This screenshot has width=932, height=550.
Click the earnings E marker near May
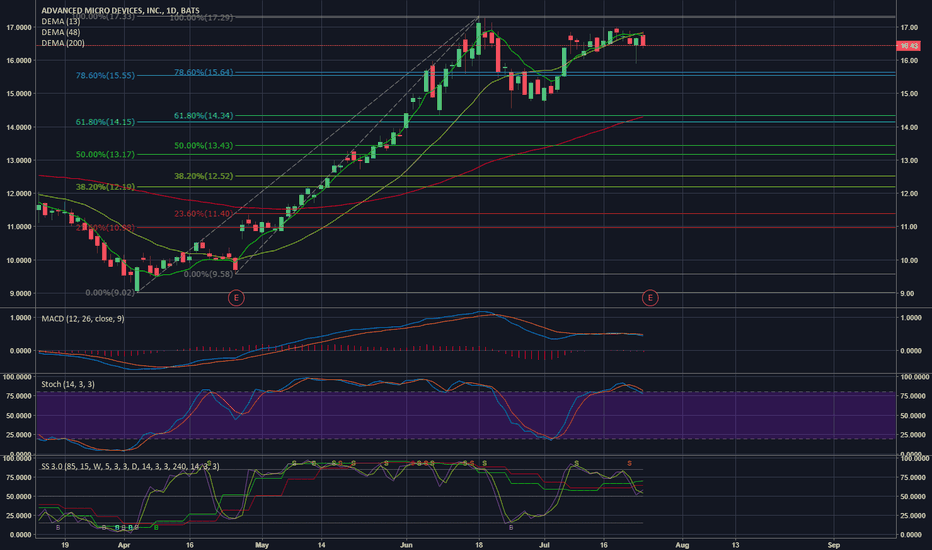(x=236, y=298)
